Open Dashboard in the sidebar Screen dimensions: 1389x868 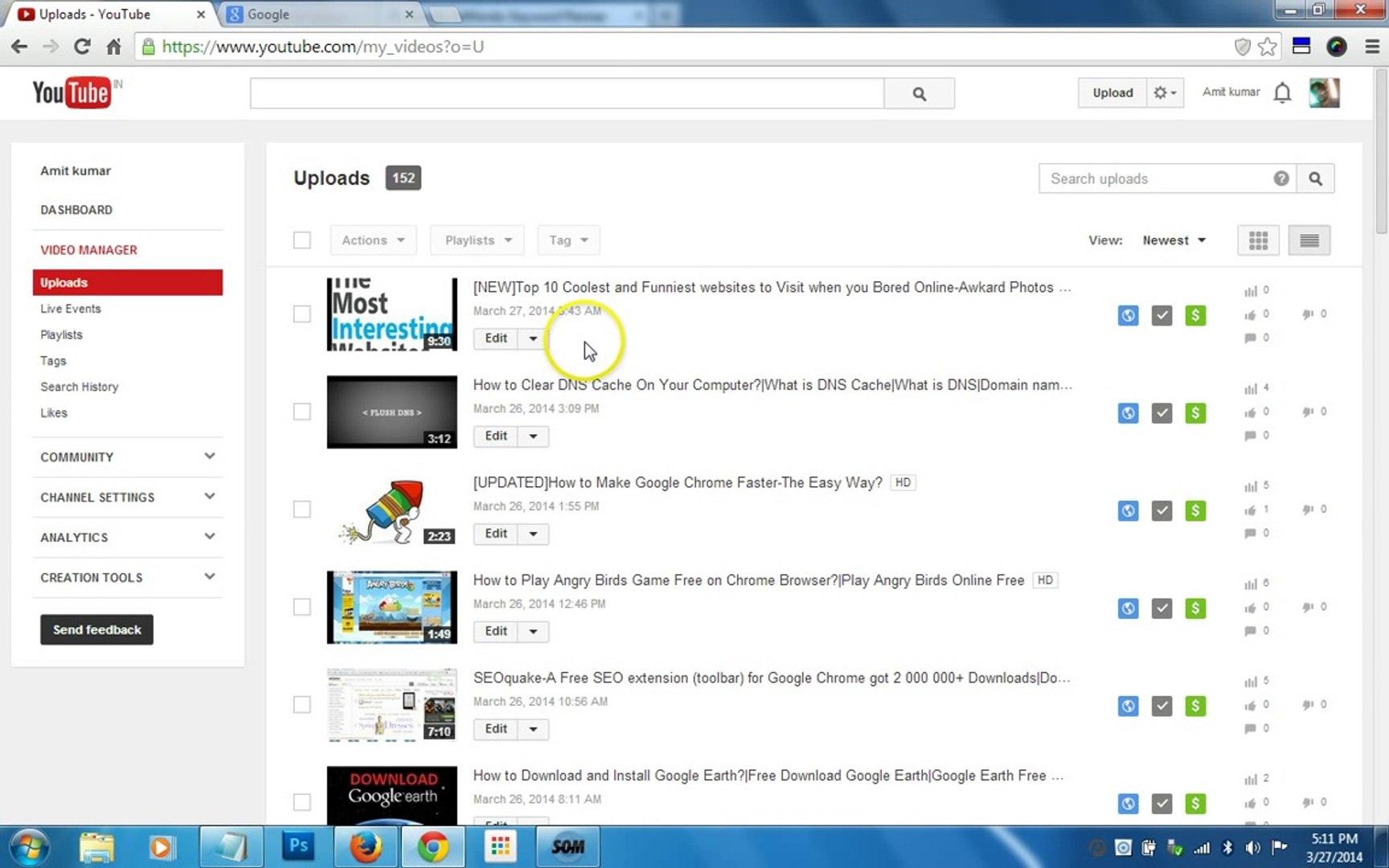tap(76, 210)
